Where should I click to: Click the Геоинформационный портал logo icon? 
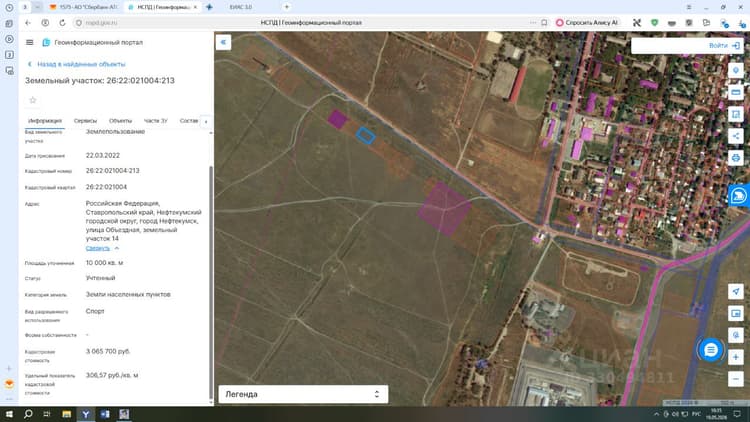tap(46, 43)
